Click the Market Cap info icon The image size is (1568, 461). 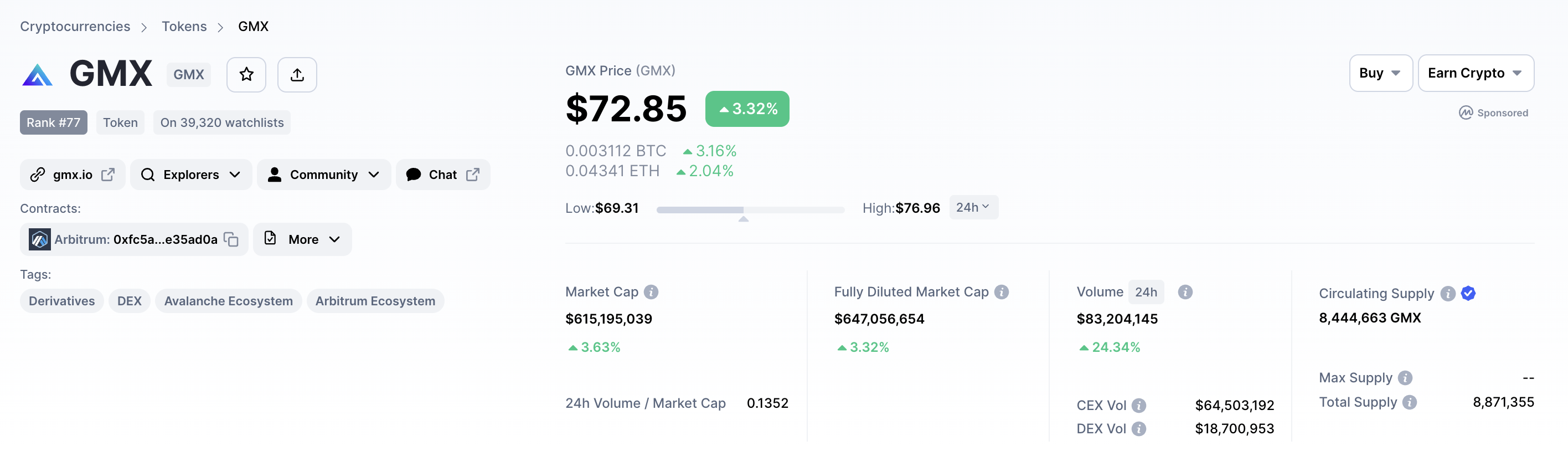(651, 293)
